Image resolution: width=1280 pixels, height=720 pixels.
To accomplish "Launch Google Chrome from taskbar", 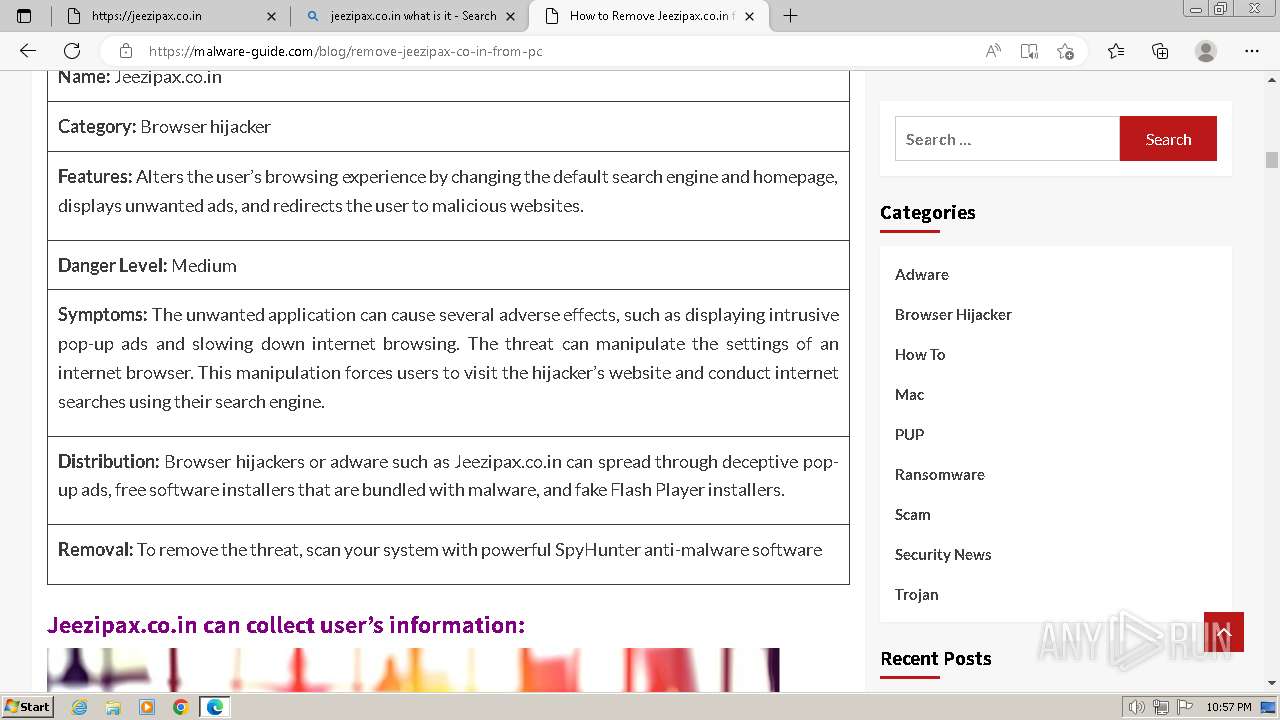I will click(181, 707).
